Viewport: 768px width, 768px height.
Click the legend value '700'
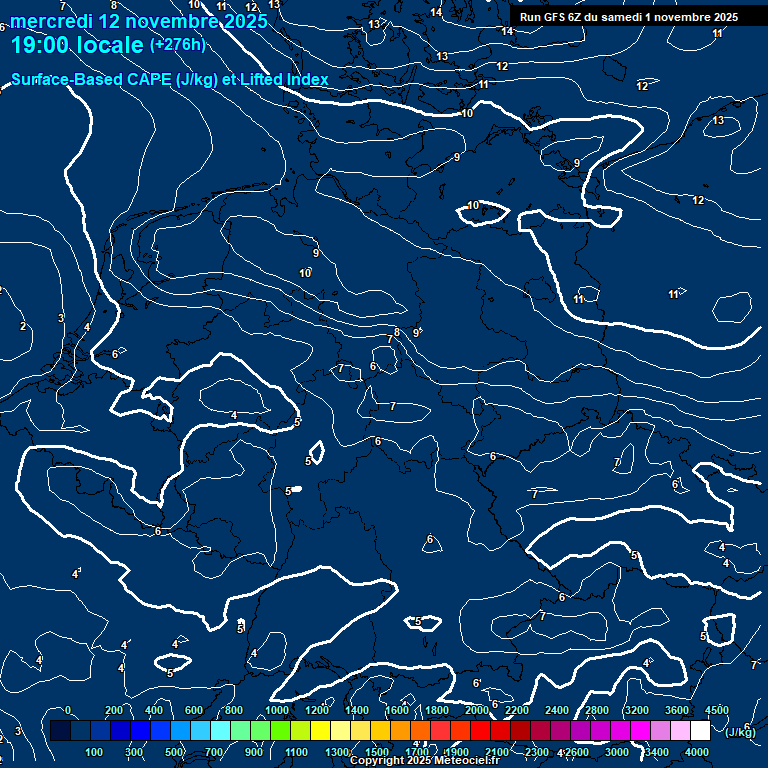(x=214, y=752)
